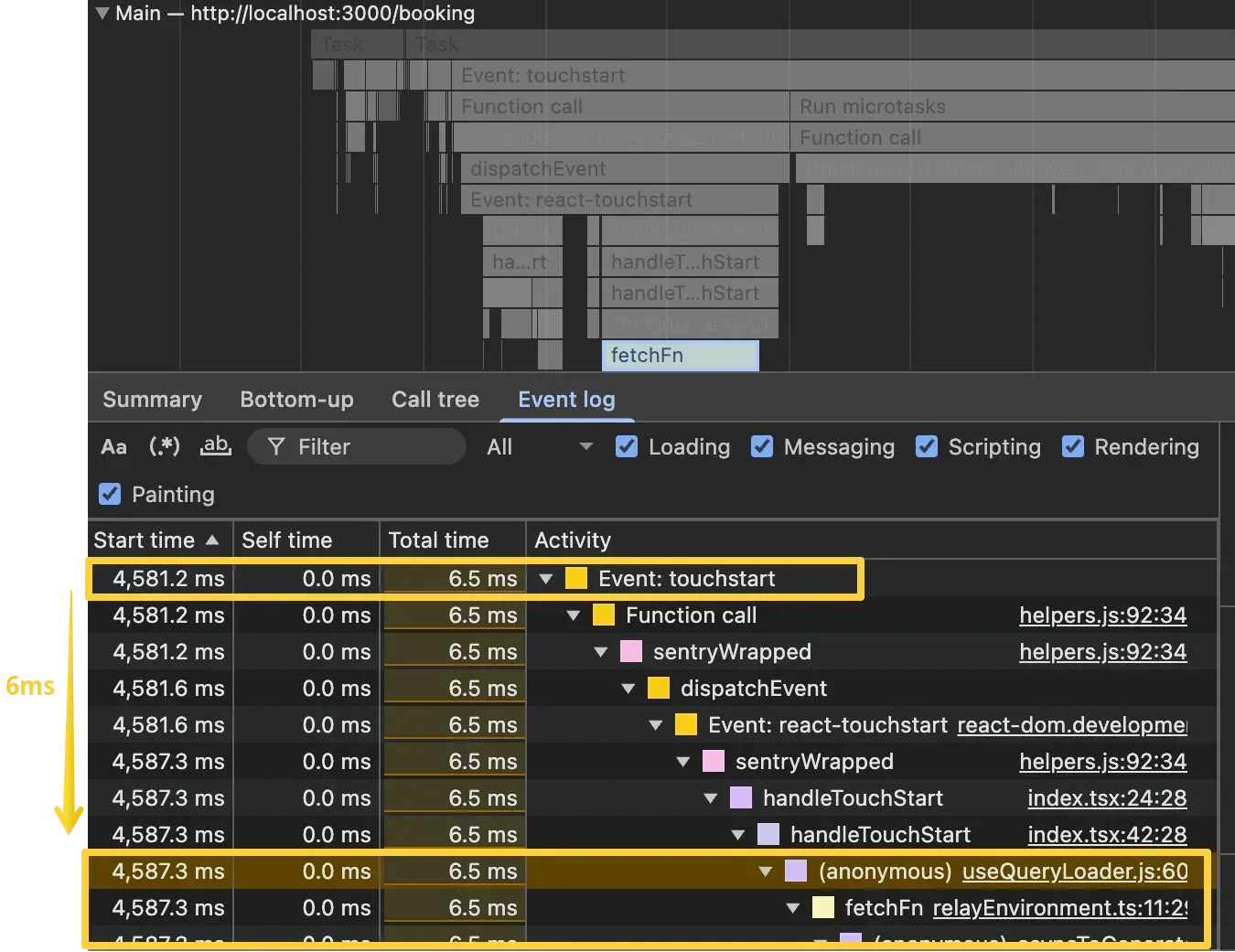Disable the Scripting checkbox
Screen dimensions: 1235x952
[x=927, y=447]
